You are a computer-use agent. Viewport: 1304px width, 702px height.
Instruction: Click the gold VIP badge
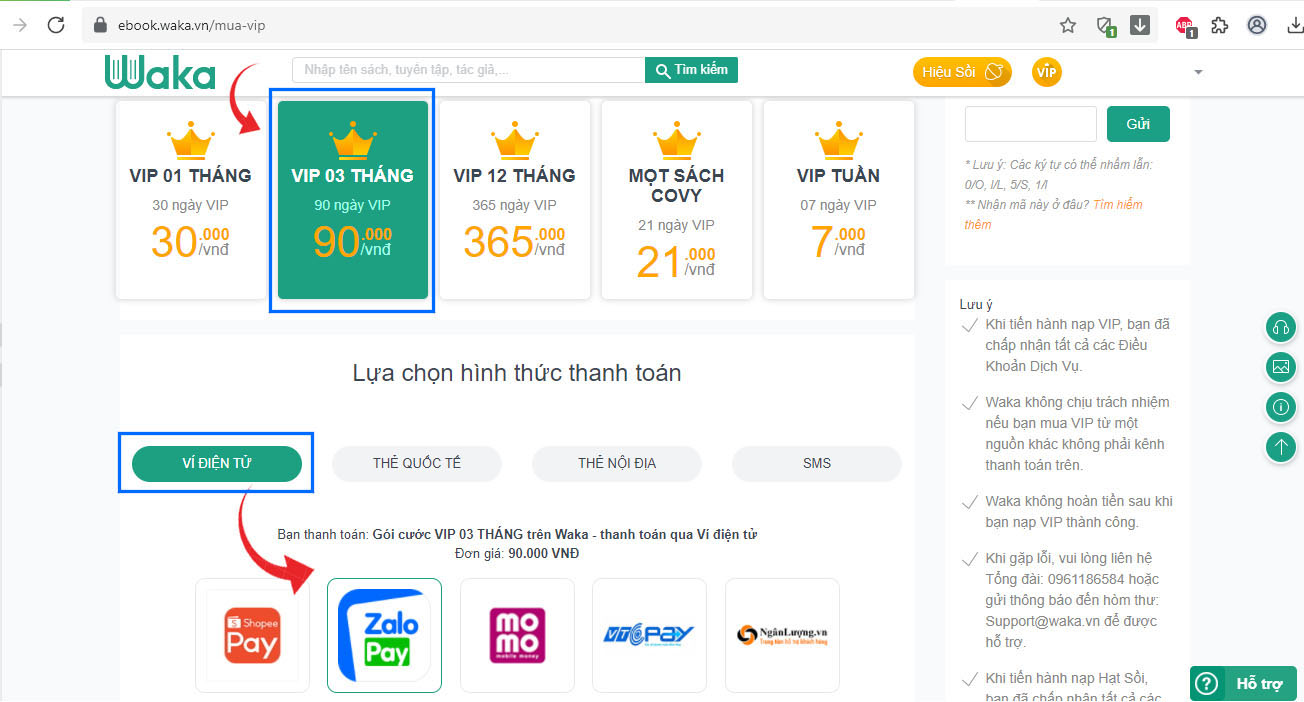click(x=1046, y=72)
